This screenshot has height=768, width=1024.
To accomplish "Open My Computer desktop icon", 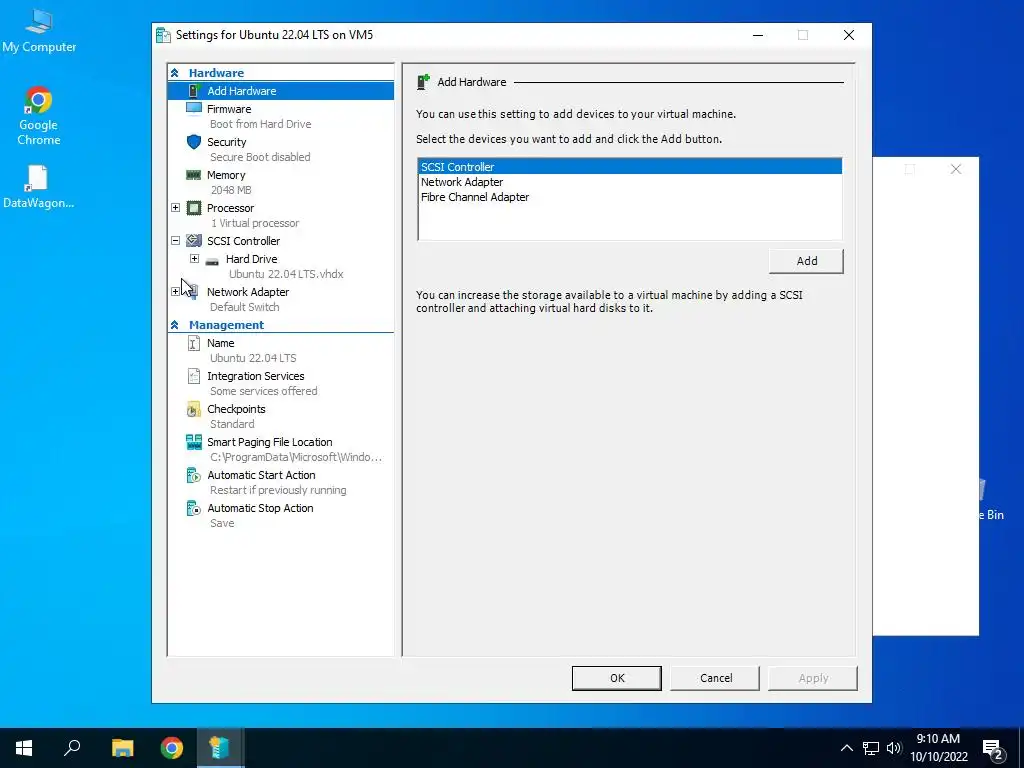I will [39, 31].
